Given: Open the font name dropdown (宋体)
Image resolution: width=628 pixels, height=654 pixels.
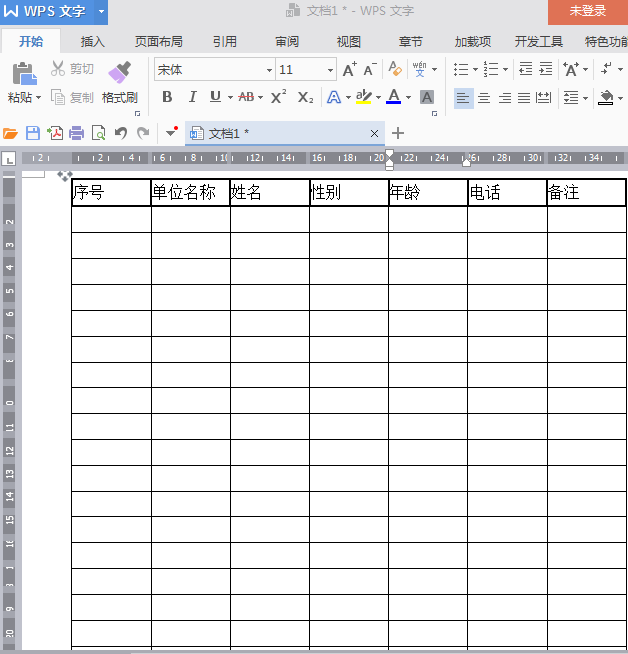Looking at the screenshot, I should (269, 70).
